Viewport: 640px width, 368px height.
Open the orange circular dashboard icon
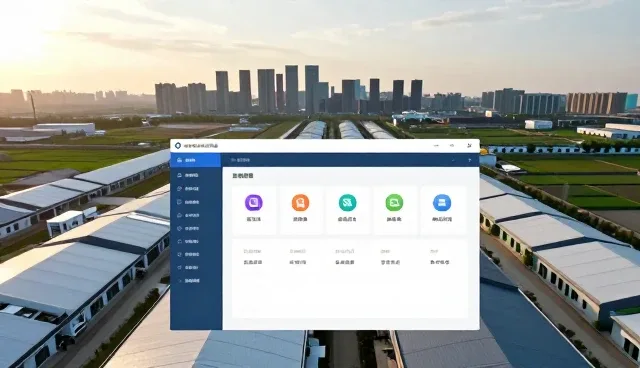(x=300, y=203)
